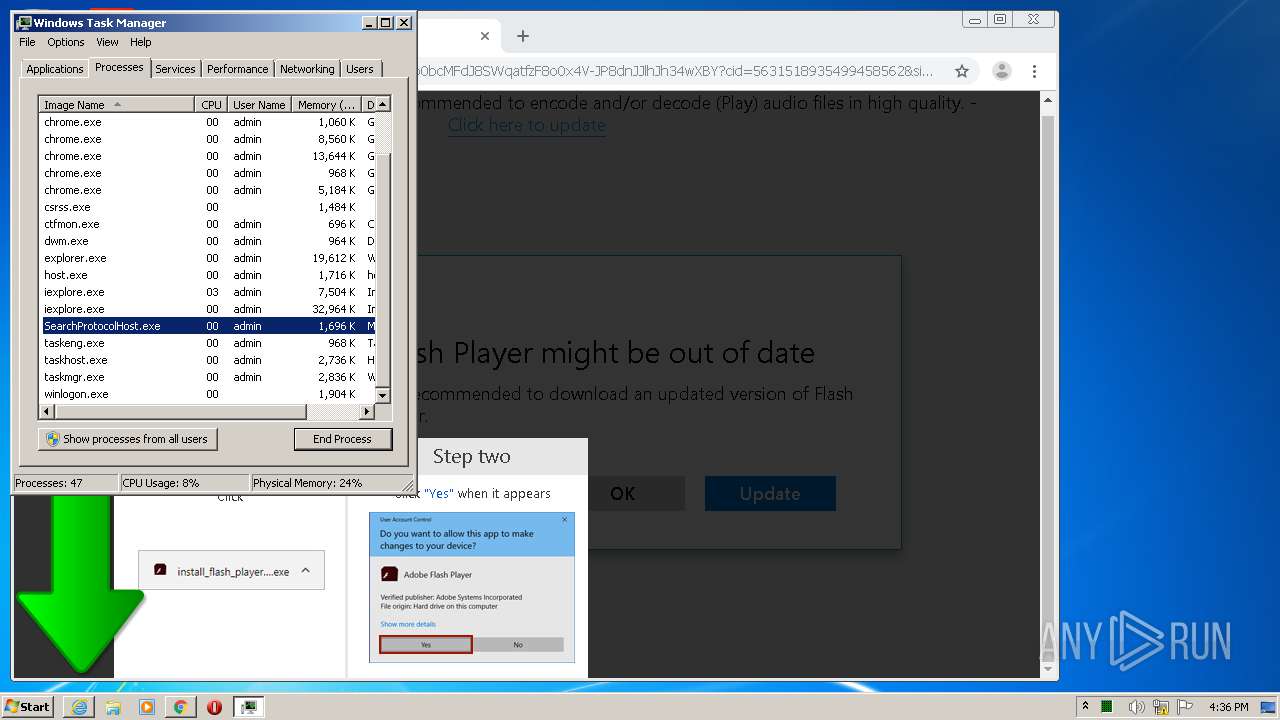The height and width of the screenshot is (720, 1280).
Task: Select the taskhost.exe process row
Action: click(x=208, y=360)
